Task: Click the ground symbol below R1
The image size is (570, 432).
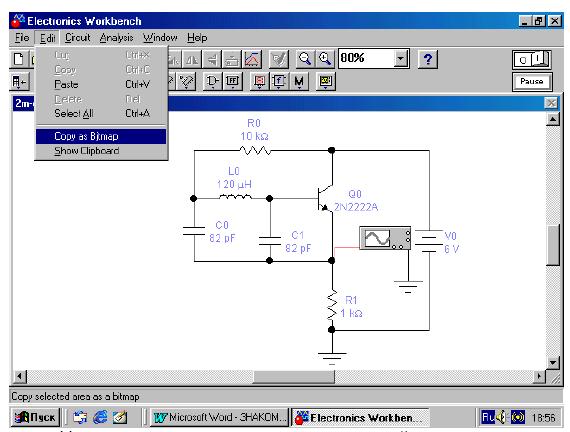Action: [332, 358]
